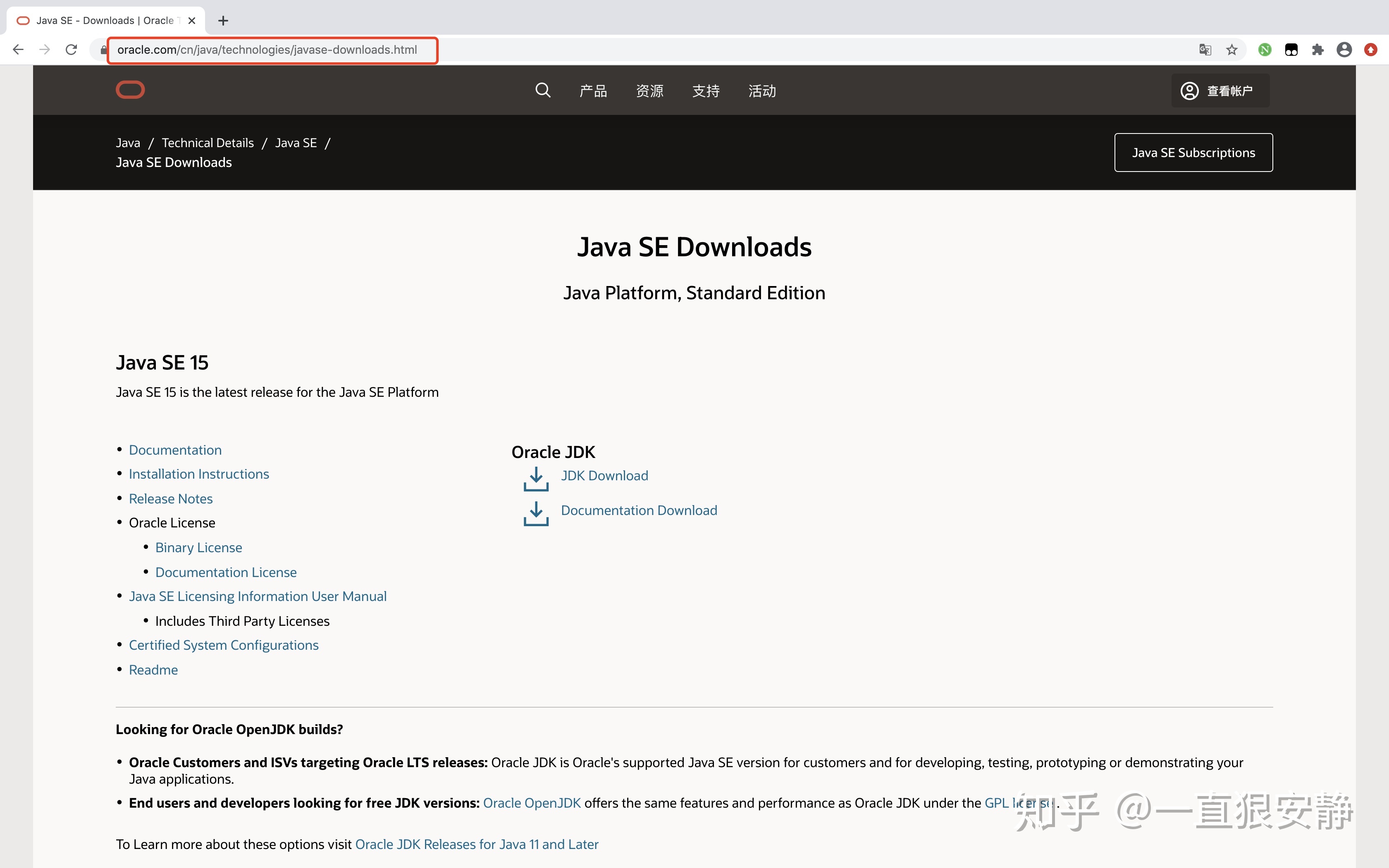Open the Chrome profile avatar icon

(1344, 50)
